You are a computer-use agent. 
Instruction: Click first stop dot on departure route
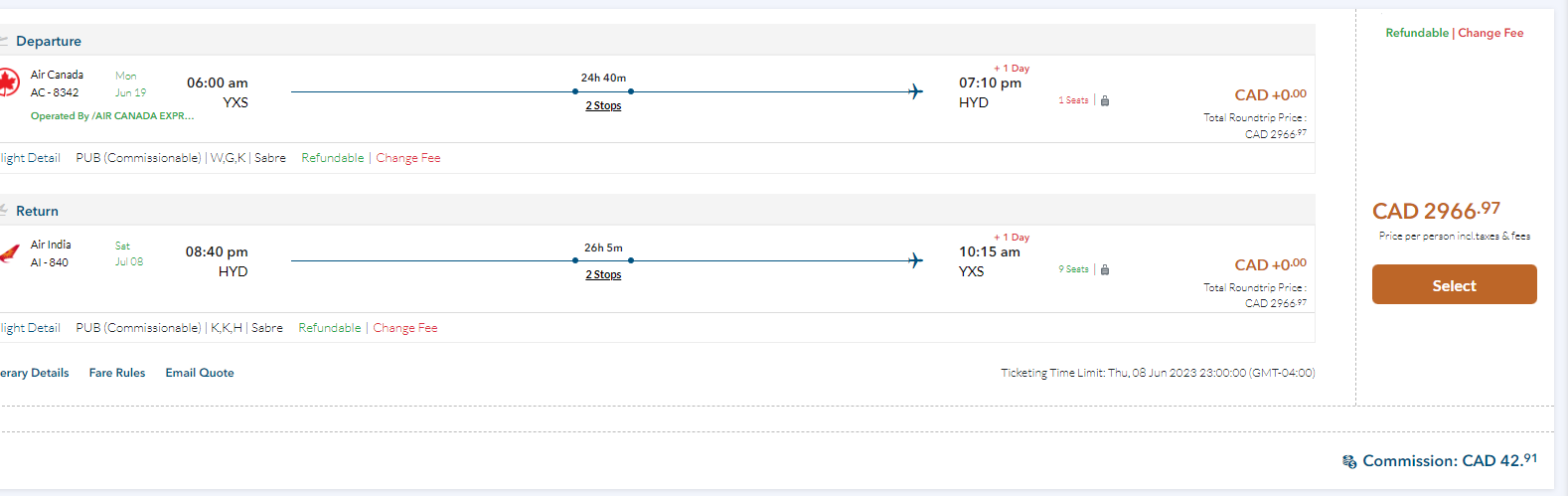coord(575,91)
